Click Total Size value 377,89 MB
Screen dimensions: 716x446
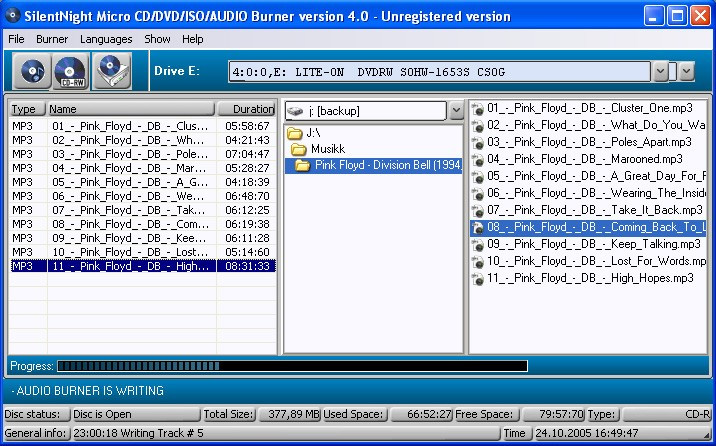tap(289, 415)
